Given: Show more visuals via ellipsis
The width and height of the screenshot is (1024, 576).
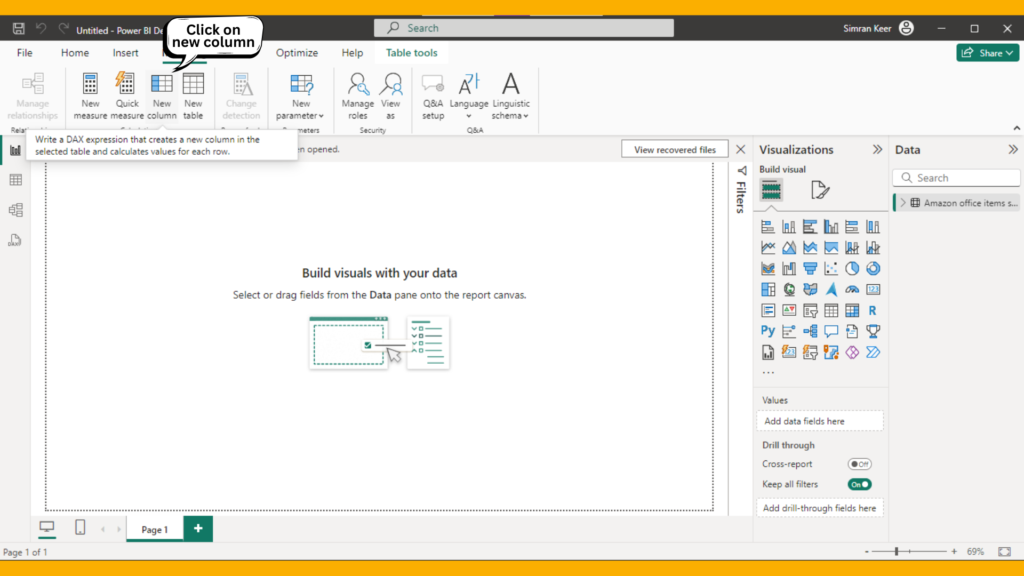Looking at the screenshot, I should [x=768, y=373].
